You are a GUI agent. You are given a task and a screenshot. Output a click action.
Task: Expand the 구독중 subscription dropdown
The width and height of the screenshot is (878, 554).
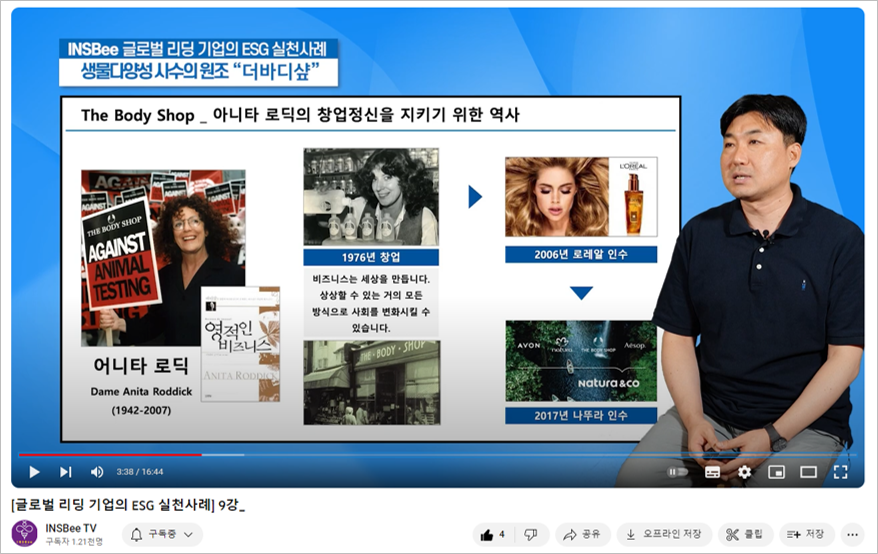162,534
